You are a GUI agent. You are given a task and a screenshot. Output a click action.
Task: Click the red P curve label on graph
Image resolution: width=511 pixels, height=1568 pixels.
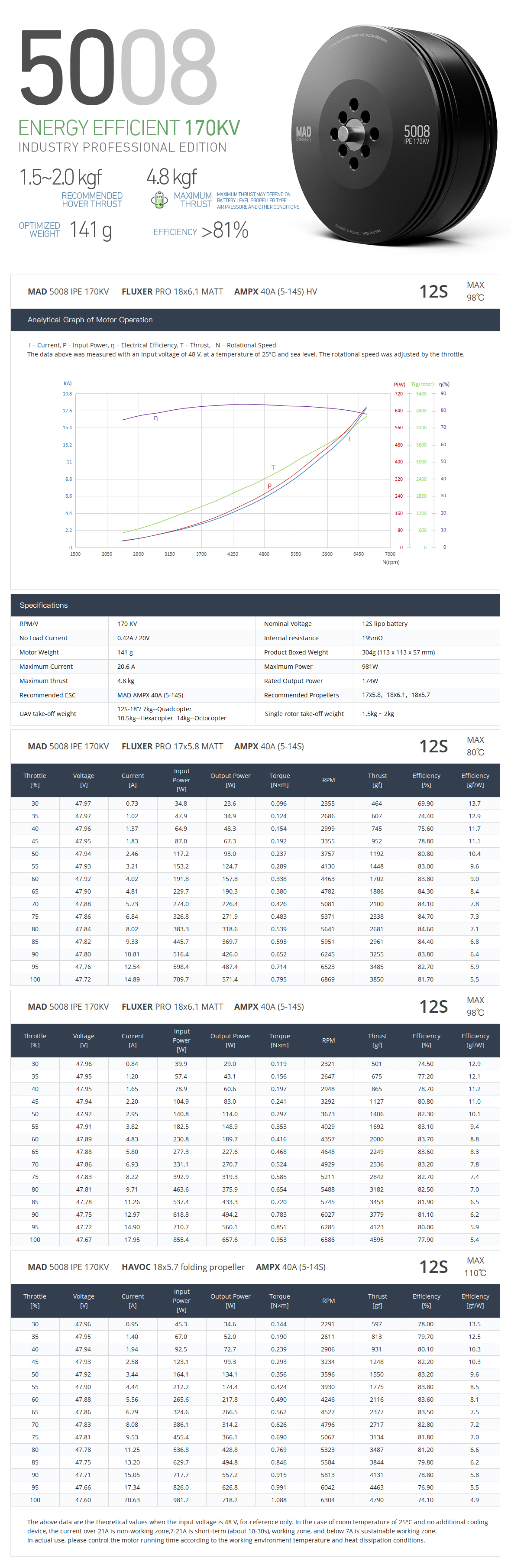click(x=269, y=486)
